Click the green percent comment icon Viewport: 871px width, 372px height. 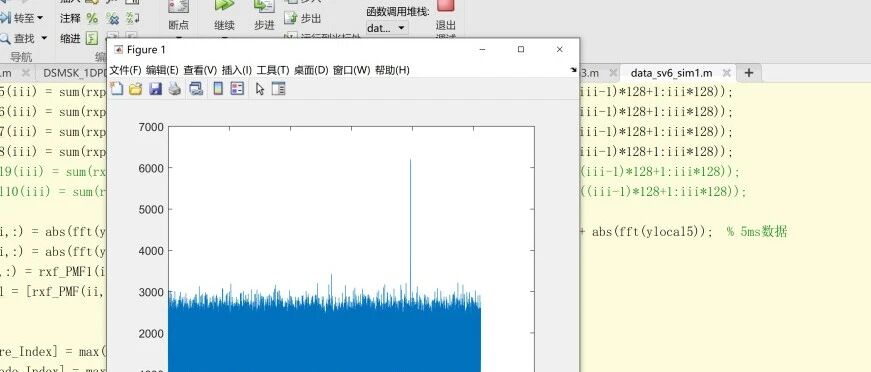92,18
